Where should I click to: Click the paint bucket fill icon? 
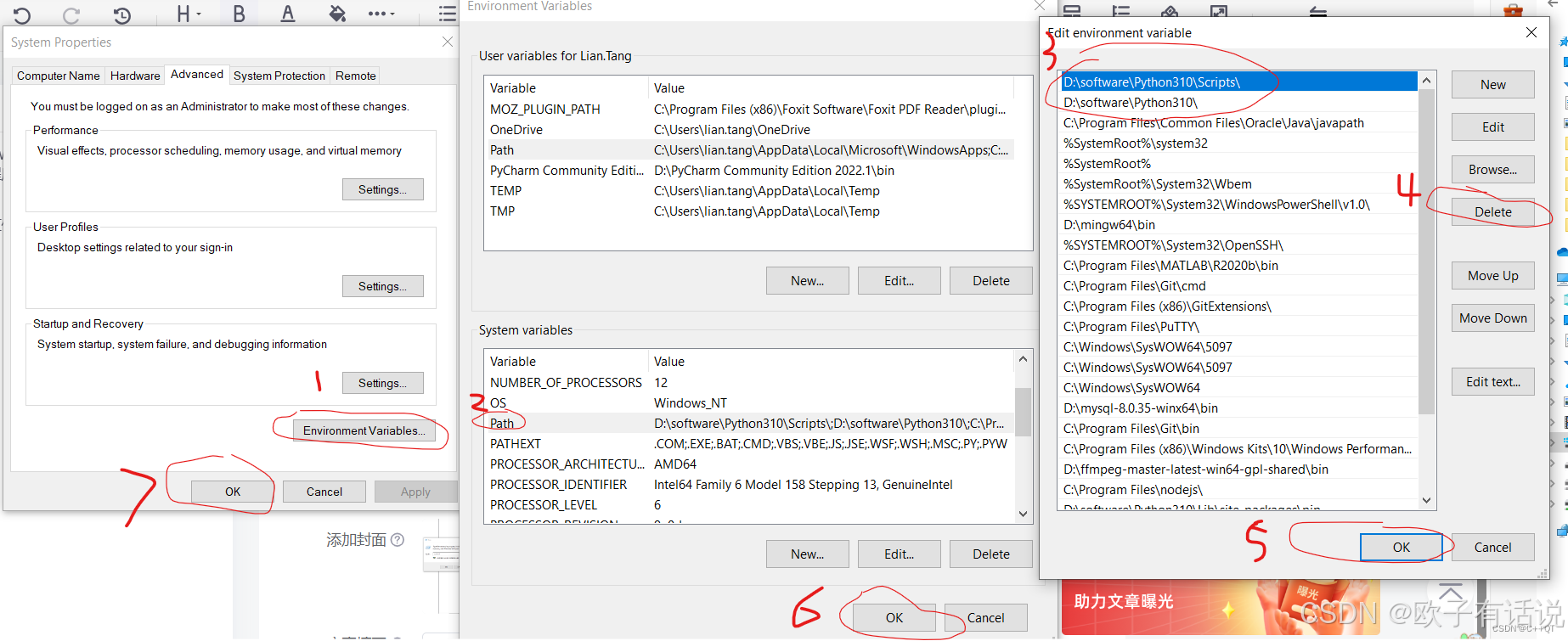[x=337, y=14]
